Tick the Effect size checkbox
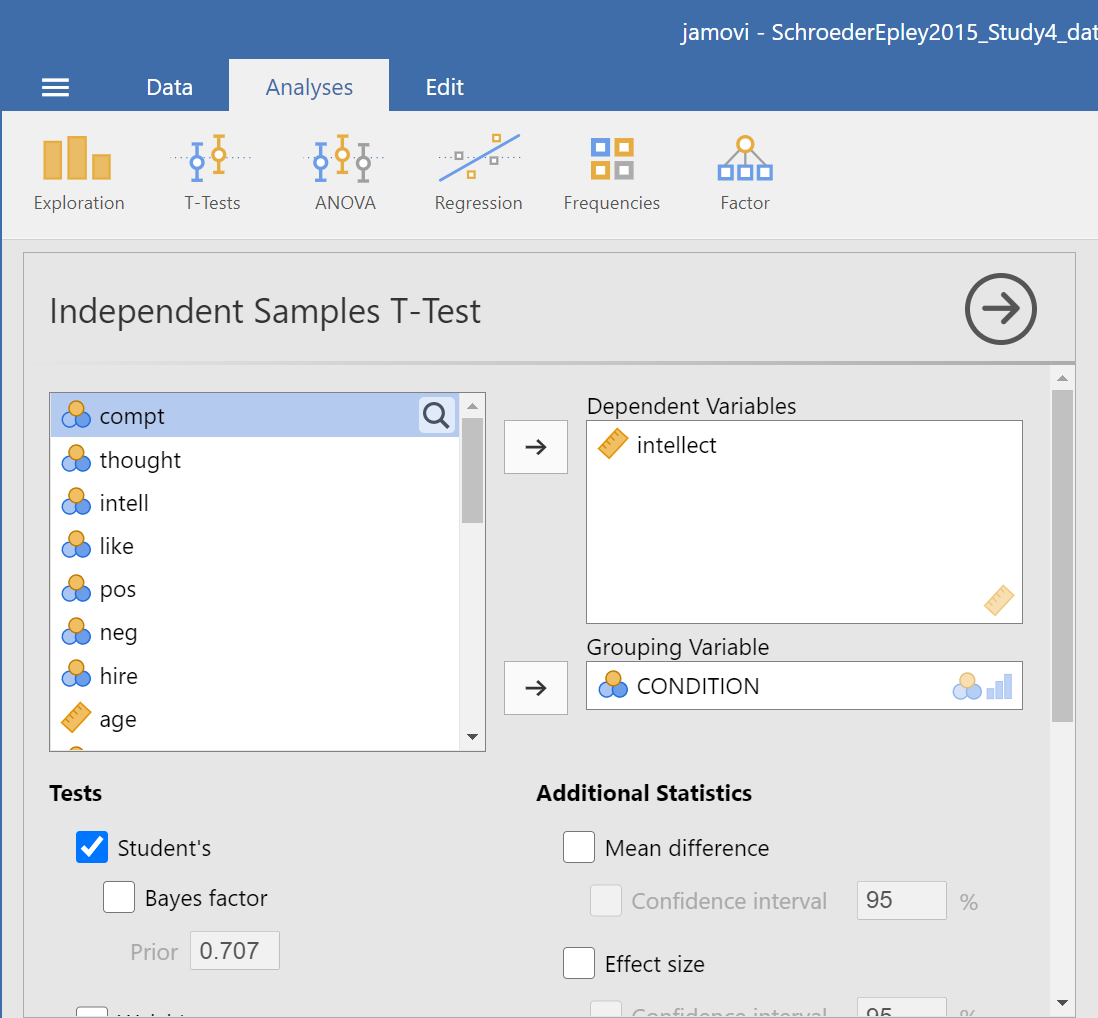Viewport: 1098px width, 1018px height. 579,964
